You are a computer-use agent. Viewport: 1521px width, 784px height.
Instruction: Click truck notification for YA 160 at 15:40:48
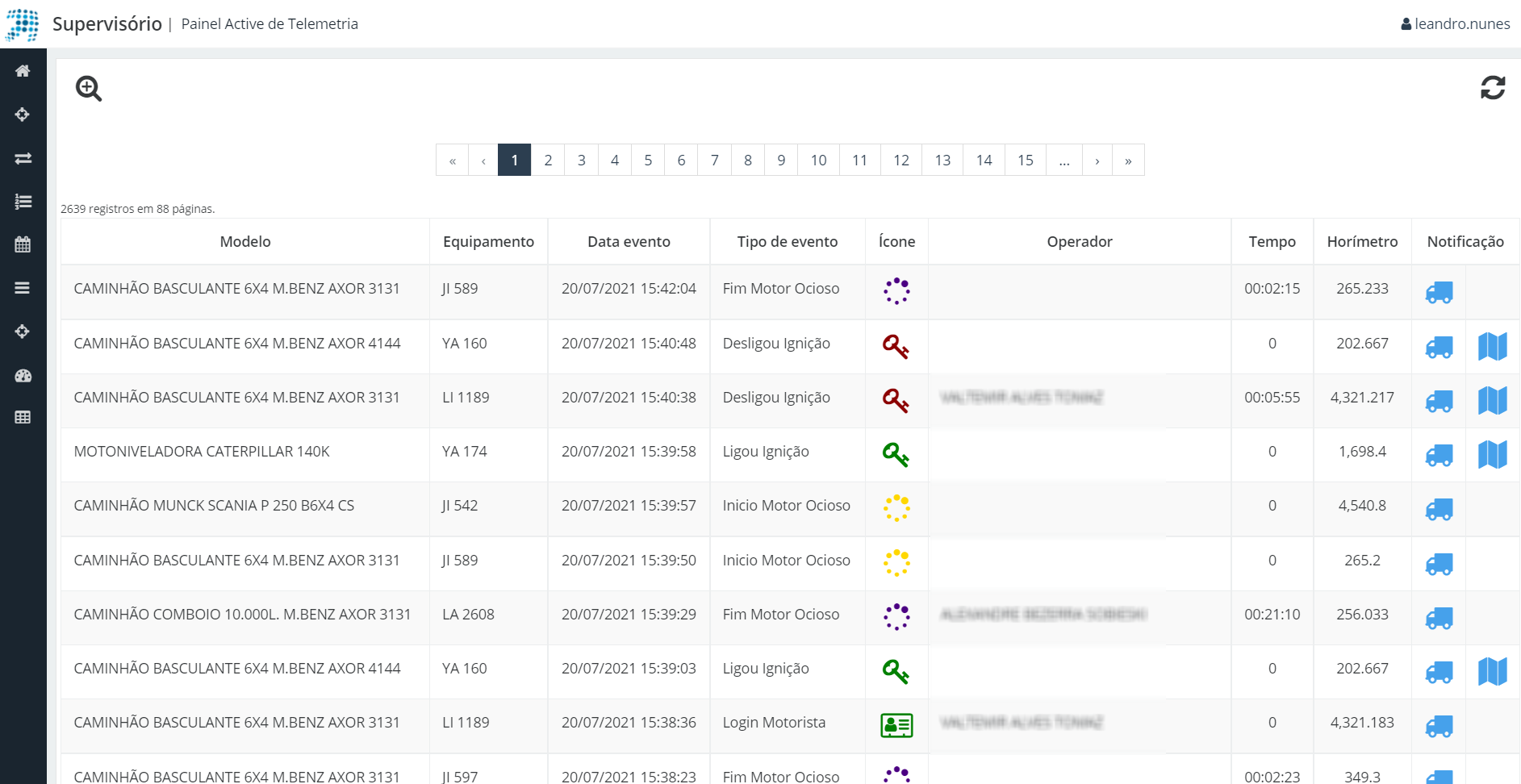[x=1439, y=348]
